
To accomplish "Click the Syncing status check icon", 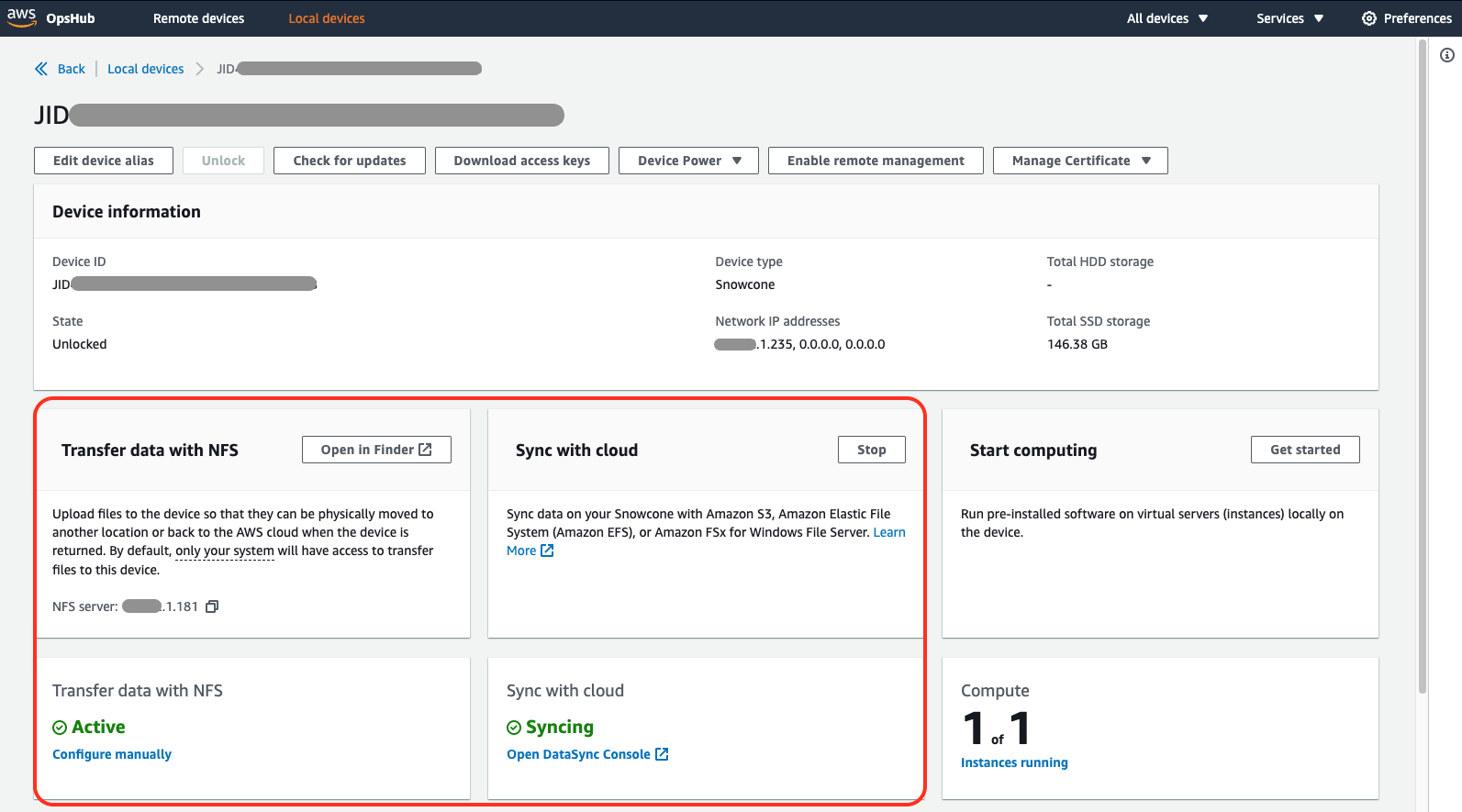I will (x=514, y=728).
